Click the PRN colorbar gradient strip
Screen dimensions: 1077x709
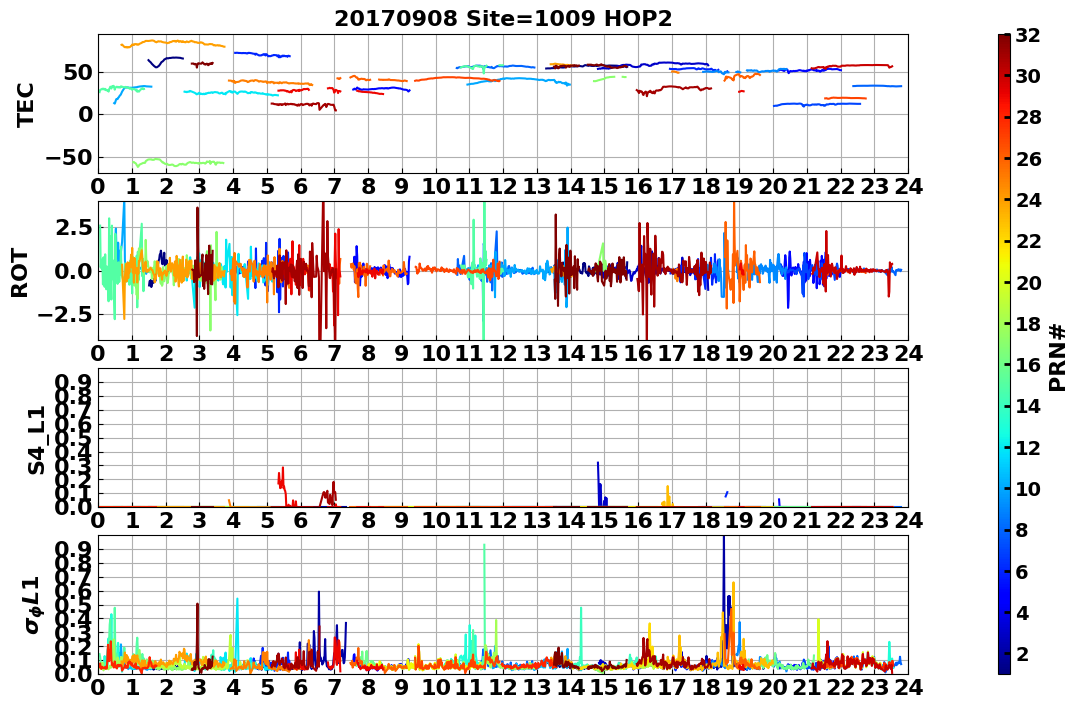(x=1004, y=354)
